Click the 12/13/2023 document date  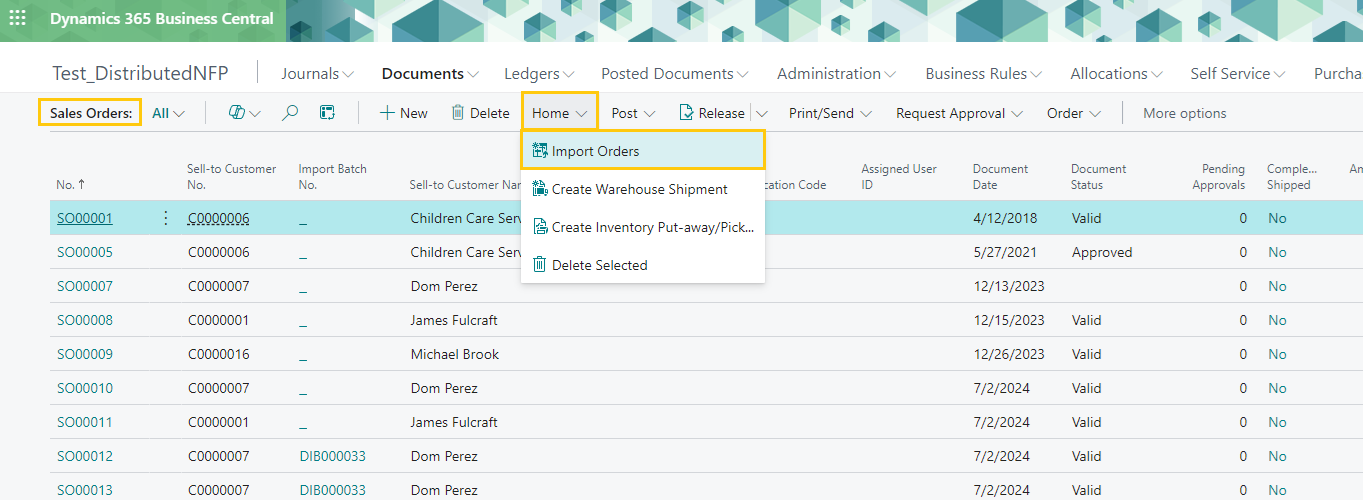(x=1009, y=286)
